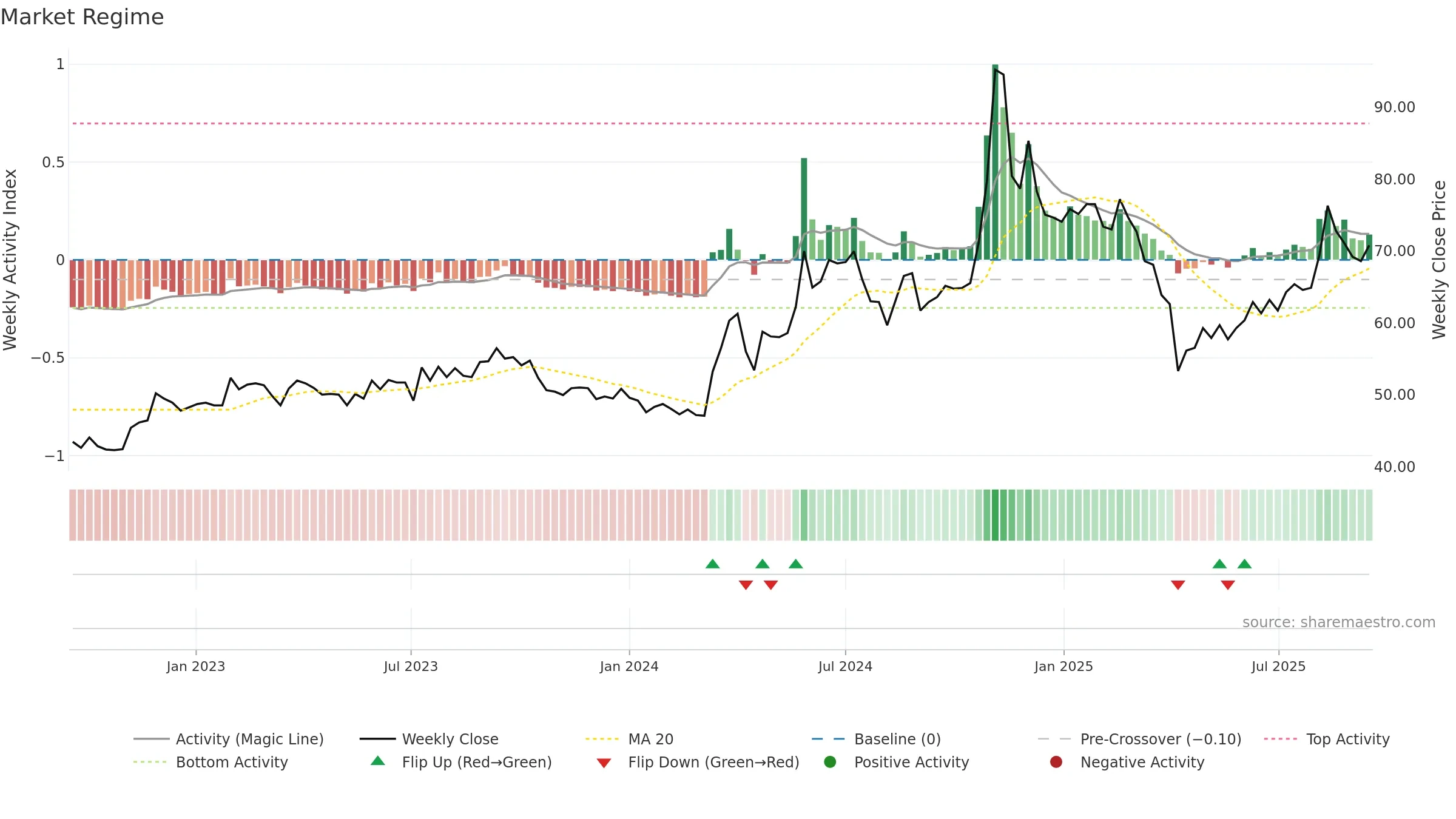Toggle the Baseline (0) legend entry

click(876, 739)
